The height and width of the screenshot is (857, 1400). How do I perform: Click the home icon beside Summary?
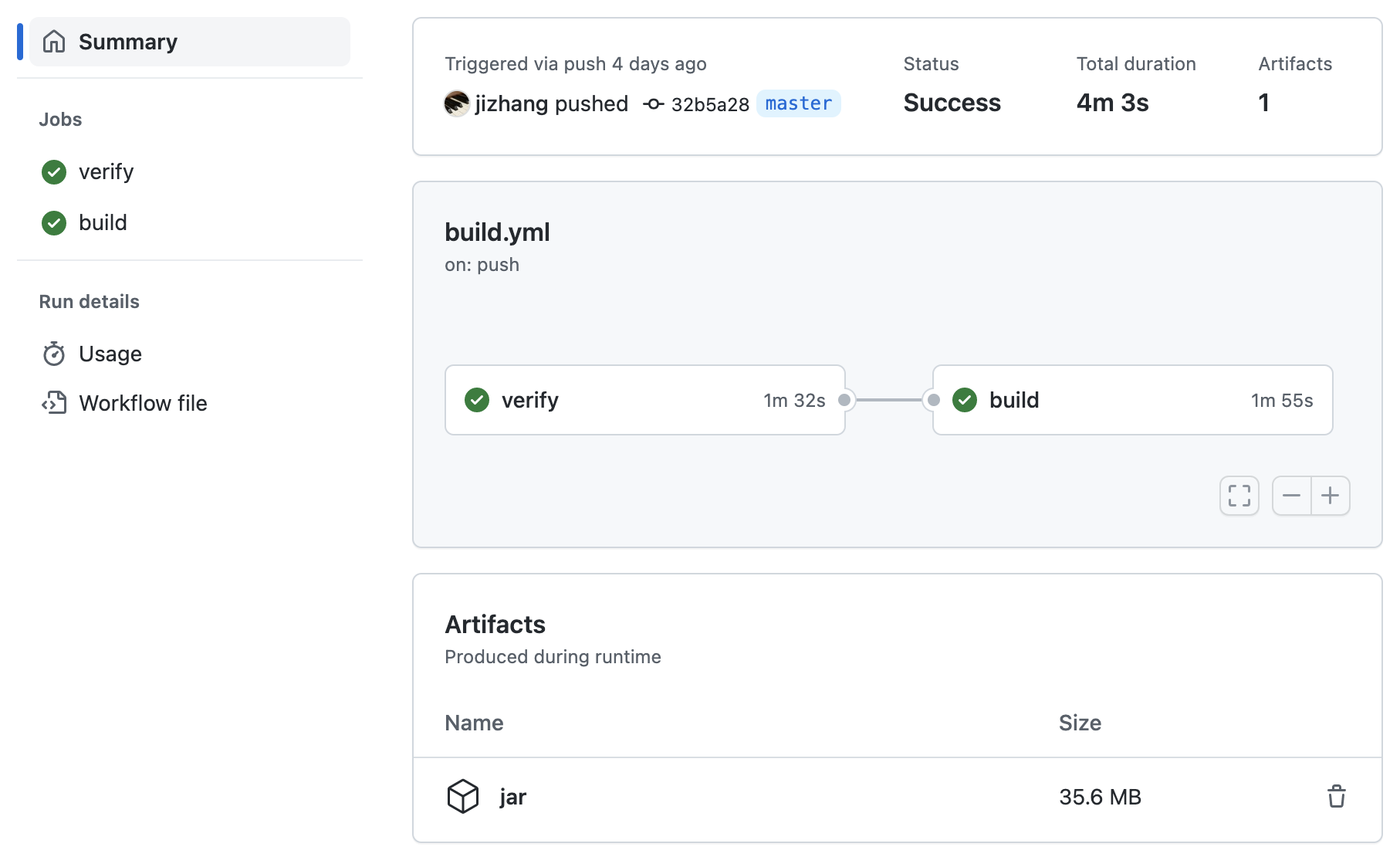[54, 42]
